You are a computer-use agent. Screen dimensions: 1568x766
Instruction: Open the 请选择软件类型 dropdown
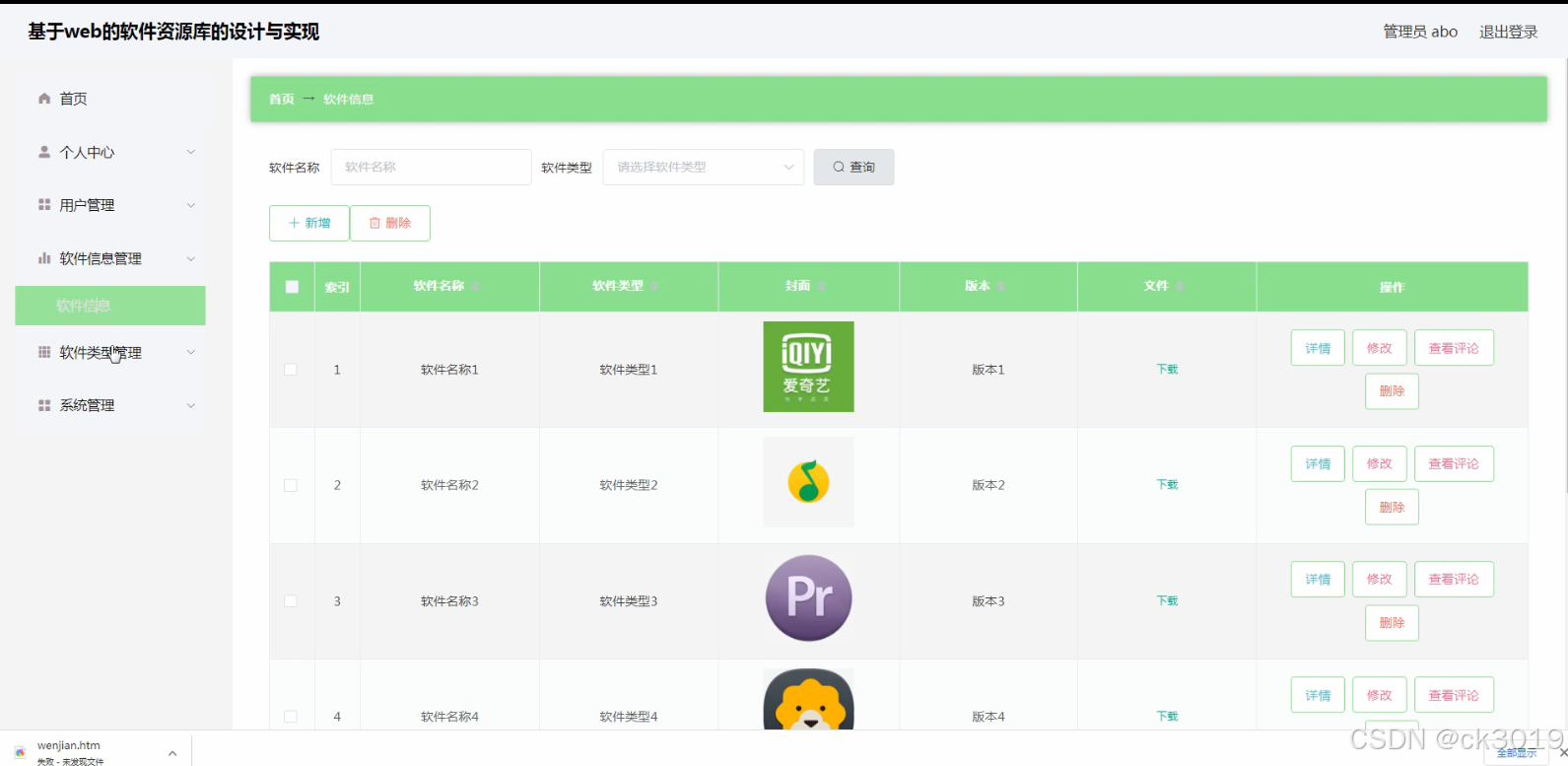click(x=704, y=168)
